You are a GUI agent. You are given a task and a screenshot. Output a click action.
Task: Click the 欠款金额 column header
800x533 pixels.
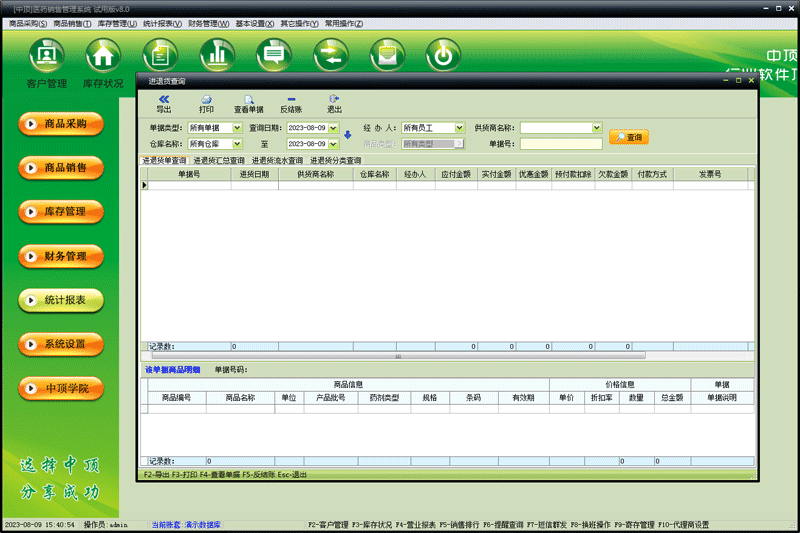(613, 174)
